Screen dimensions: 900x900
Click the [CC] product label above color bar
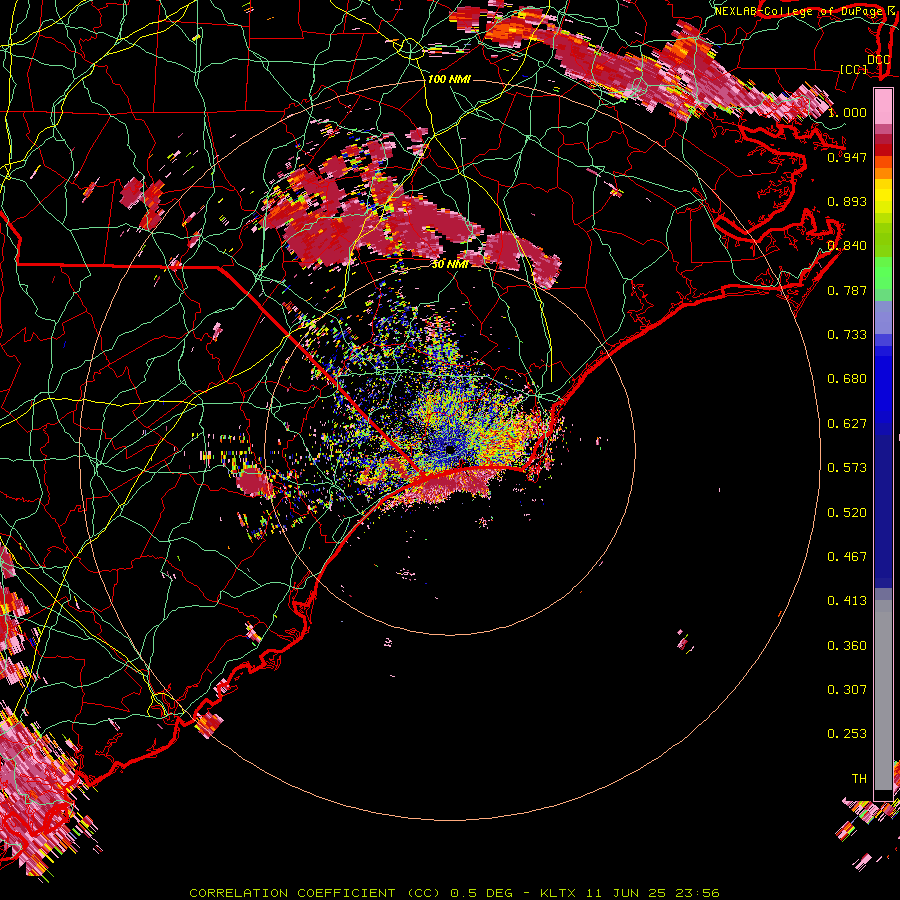[854, 69]
